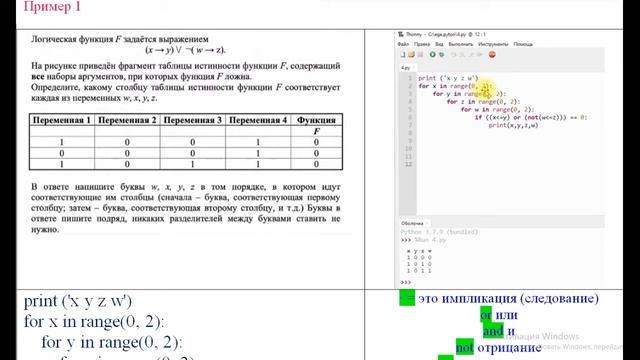The height and width of the screenshot is (360, 640).
Task: Select the 4.py editor tab
Action: pos(408,67)
